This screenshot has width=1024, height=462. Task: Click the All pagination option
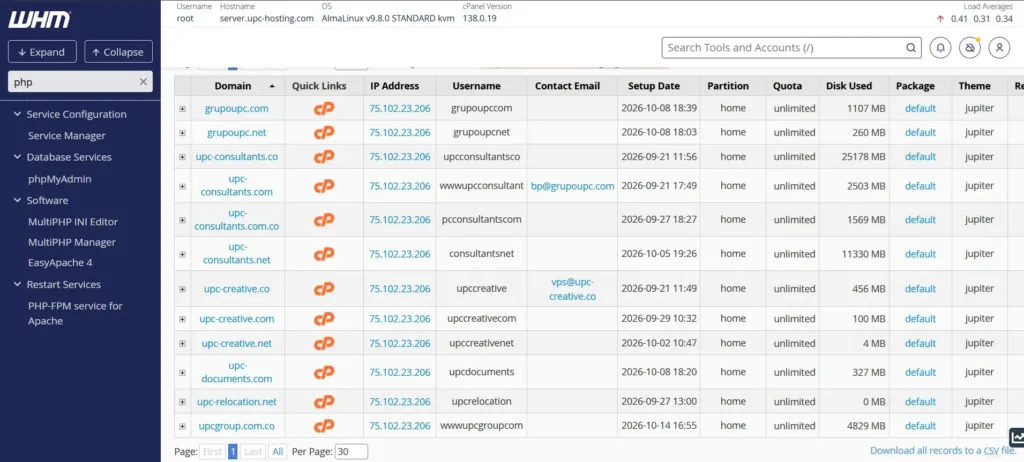tap(278, 452)
